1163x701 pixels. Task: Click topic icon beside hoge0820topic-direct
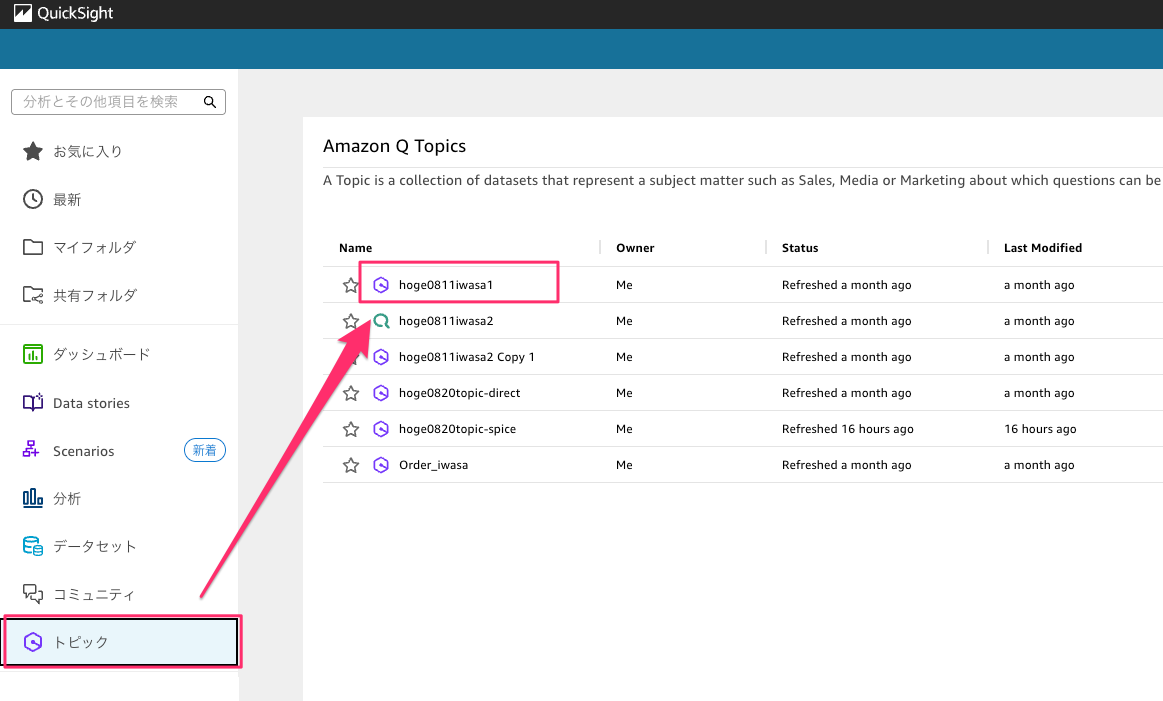380,393
